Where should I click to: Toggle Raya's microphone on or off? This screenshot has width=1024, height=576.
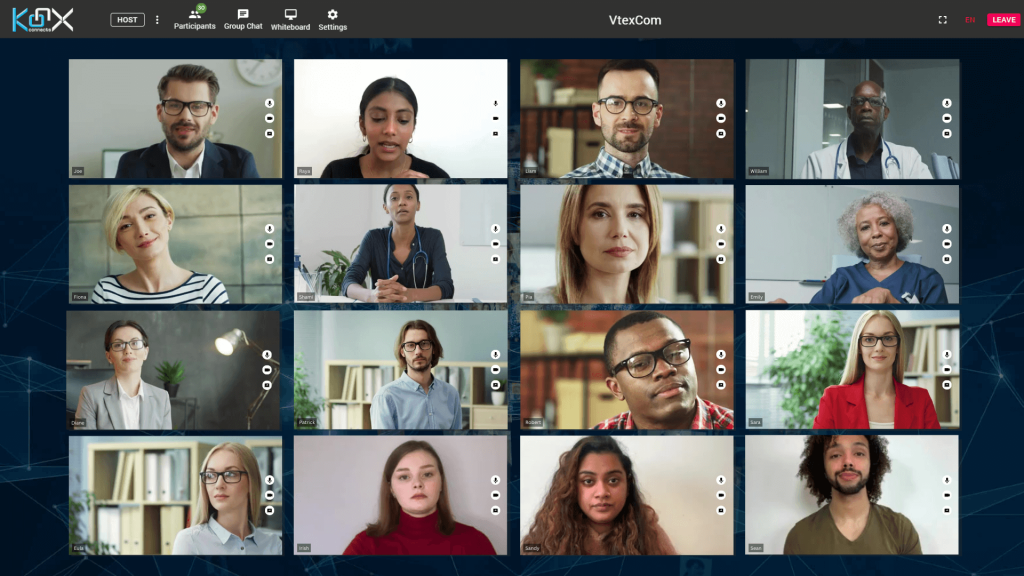tap(495, 103)
